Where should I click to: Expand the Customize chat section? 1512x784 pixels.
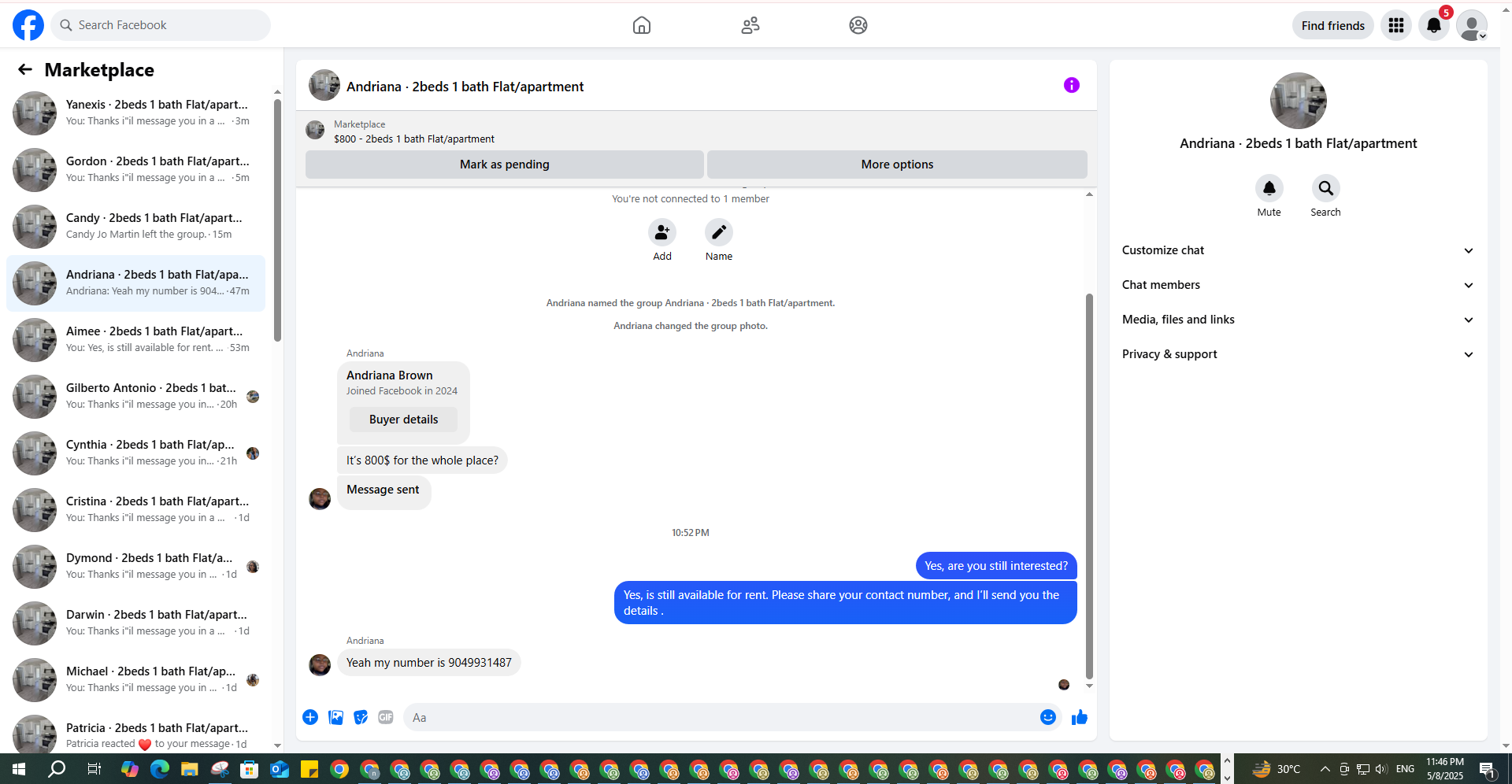(x=1299, y=250)
